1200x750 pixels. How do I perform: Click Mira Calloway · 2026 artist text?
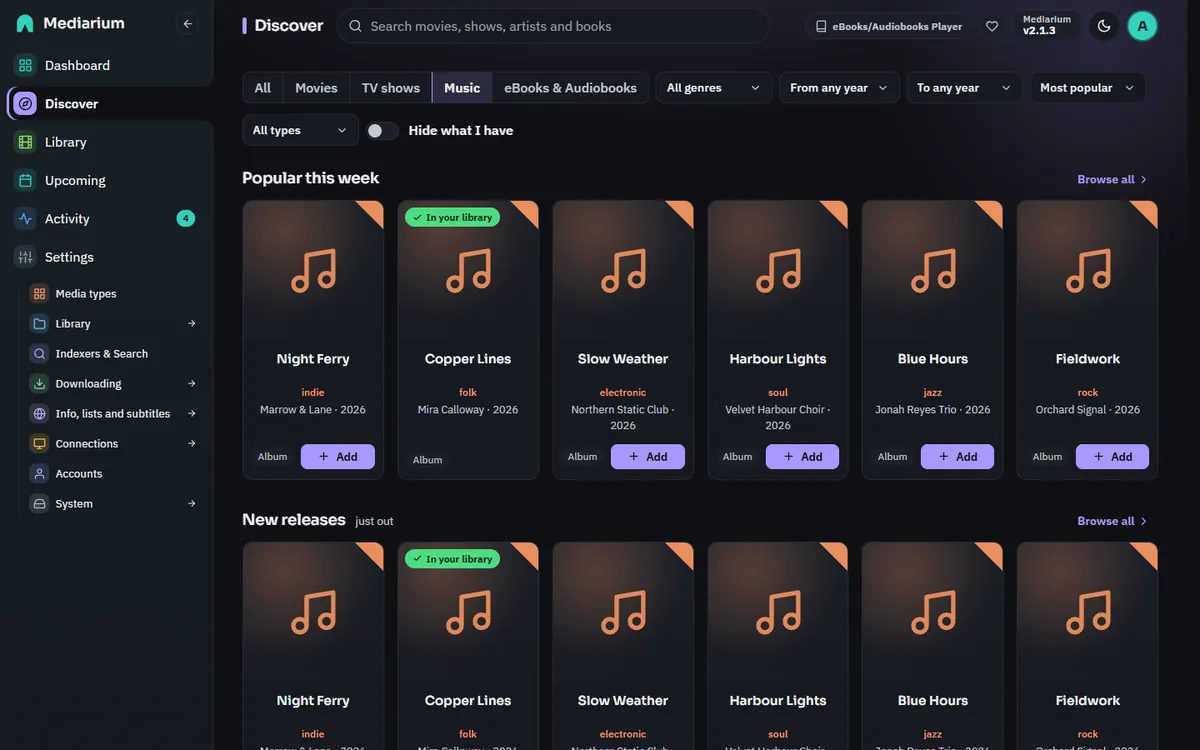468,410
